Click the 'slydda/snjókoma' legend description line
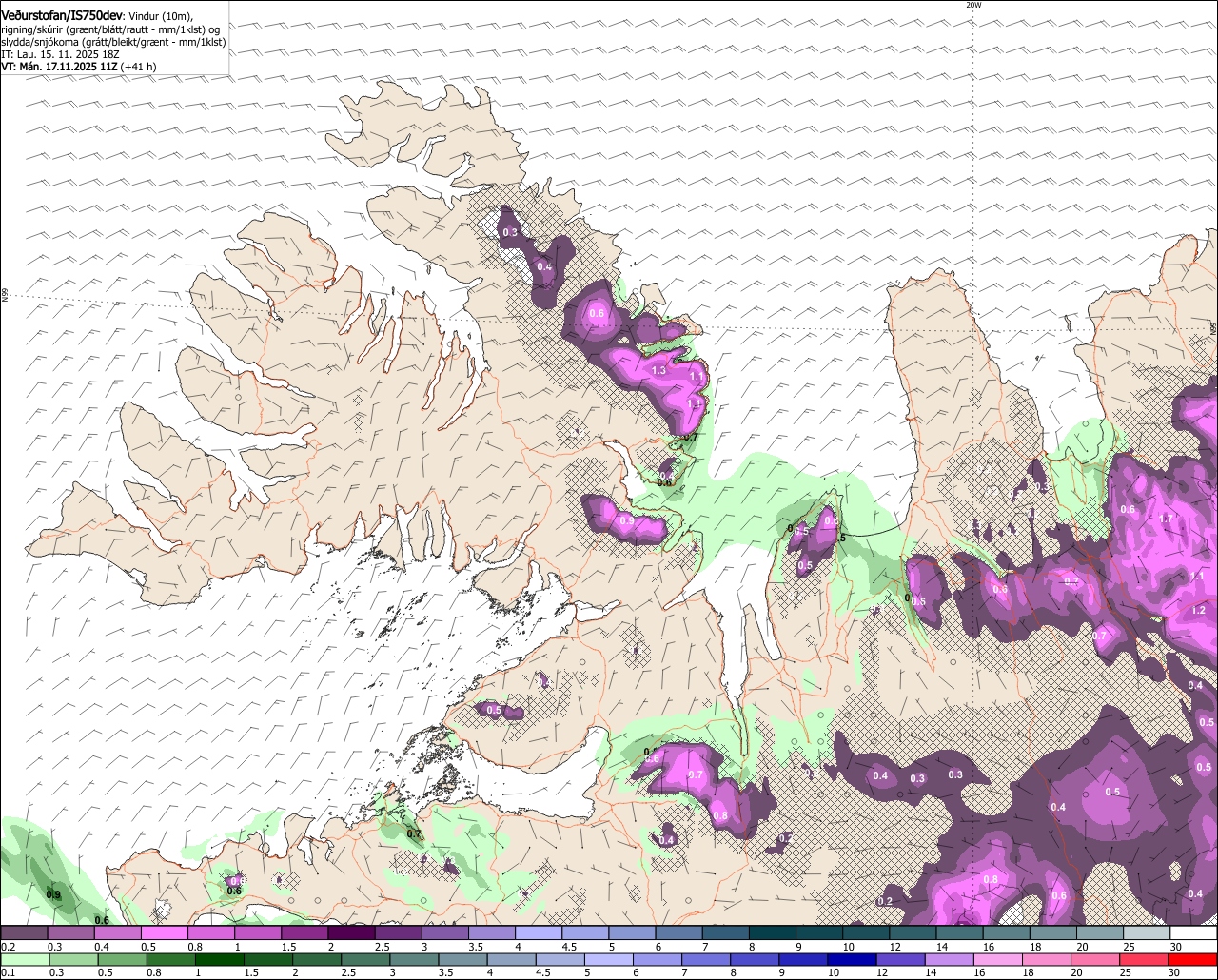 [x=113, y=42]
